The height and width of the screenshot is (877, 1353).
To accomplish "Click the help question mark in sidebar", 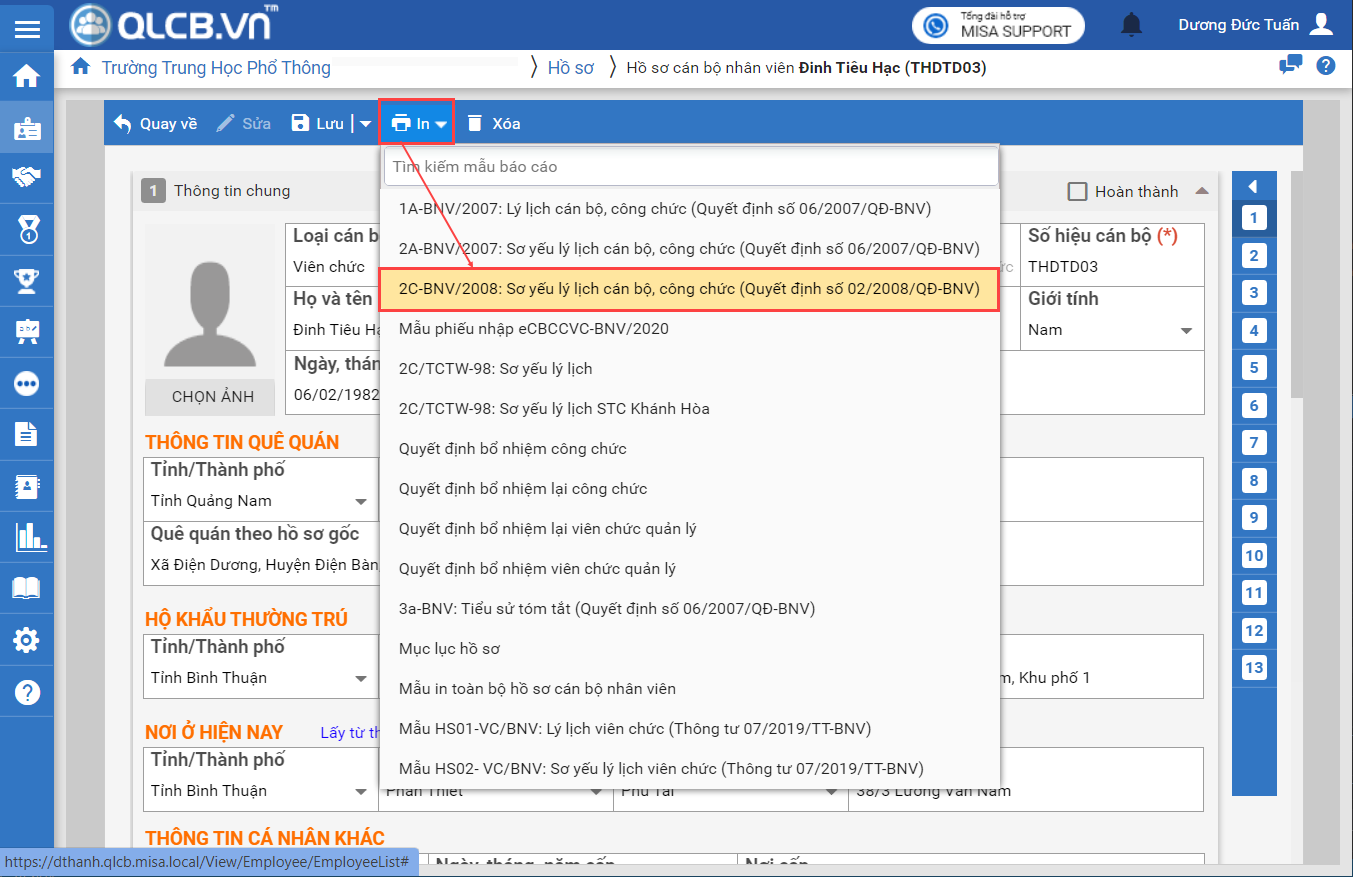I will click(x=27, y=692).
